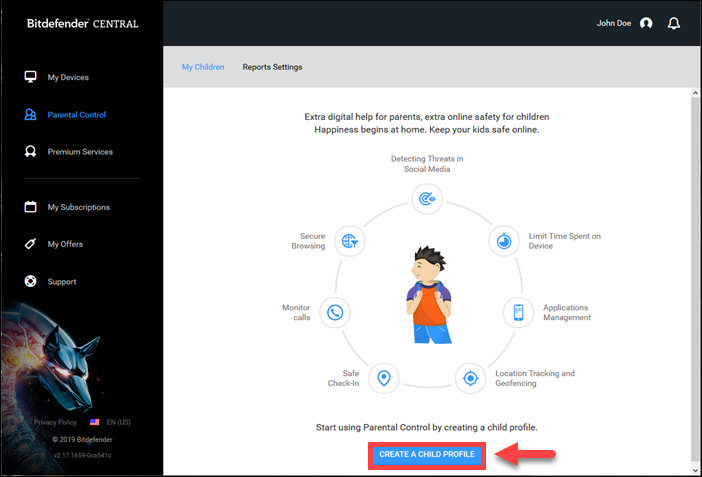The image size is (702, 477).
Task: Click the scrollbar up arrow
Action: pos(695,93)
